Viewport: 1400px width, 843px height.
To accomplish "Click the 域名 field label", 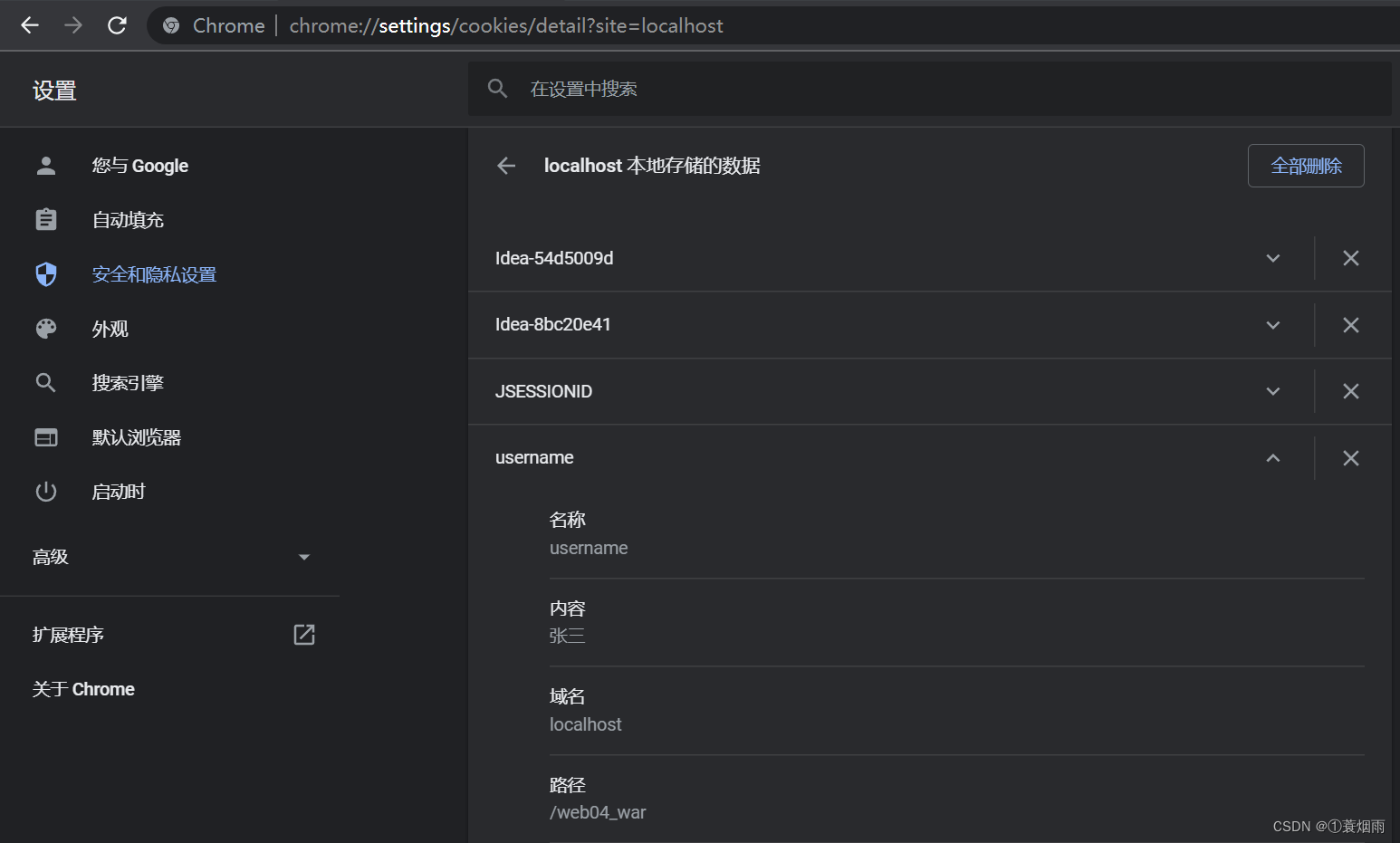I will tap(568, 696).
